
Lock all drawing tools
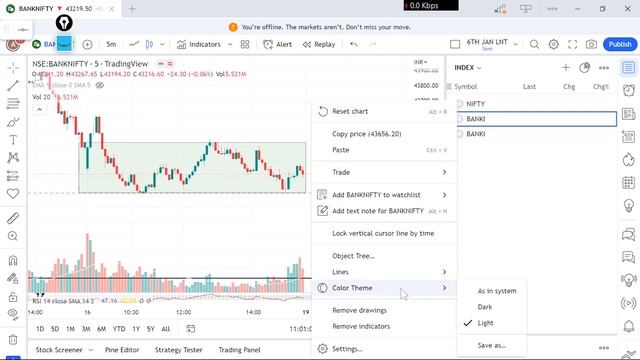pyautogui.click(x=13, y=297)
